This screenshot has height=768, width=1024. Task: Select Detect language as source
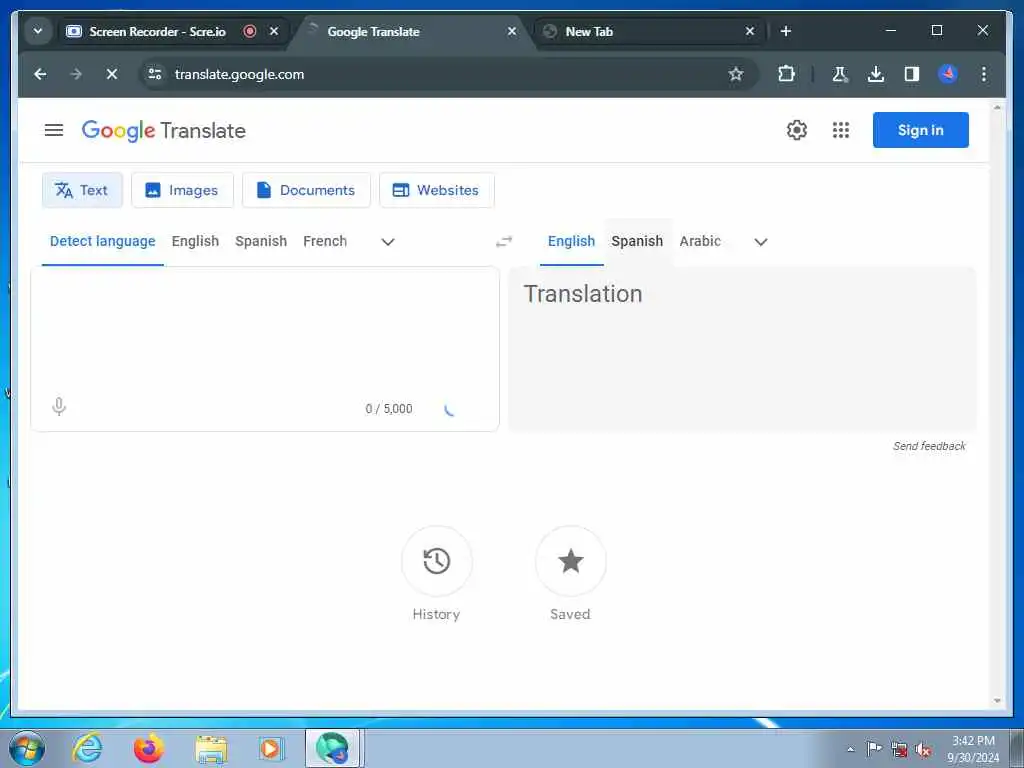(x=103, y=241)
